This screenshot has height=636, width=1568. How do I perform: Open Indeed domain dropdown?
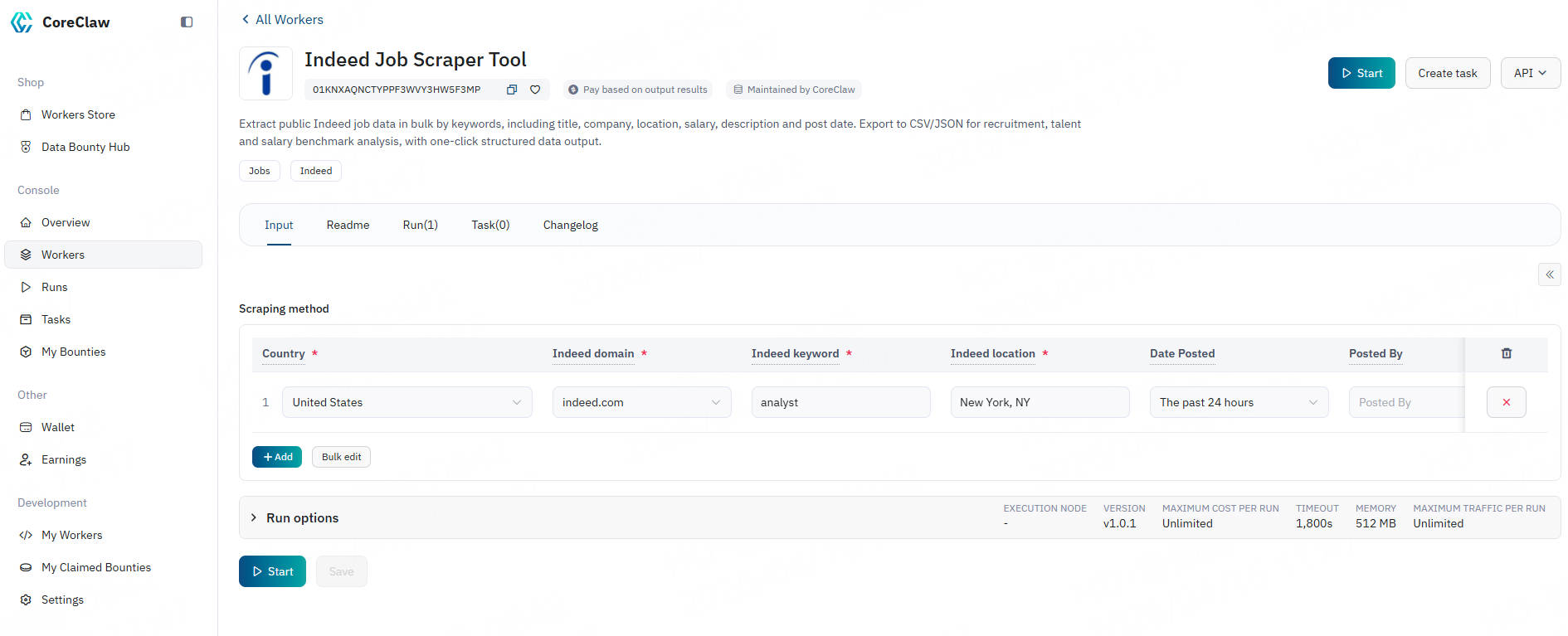click(x=641, y=402)
